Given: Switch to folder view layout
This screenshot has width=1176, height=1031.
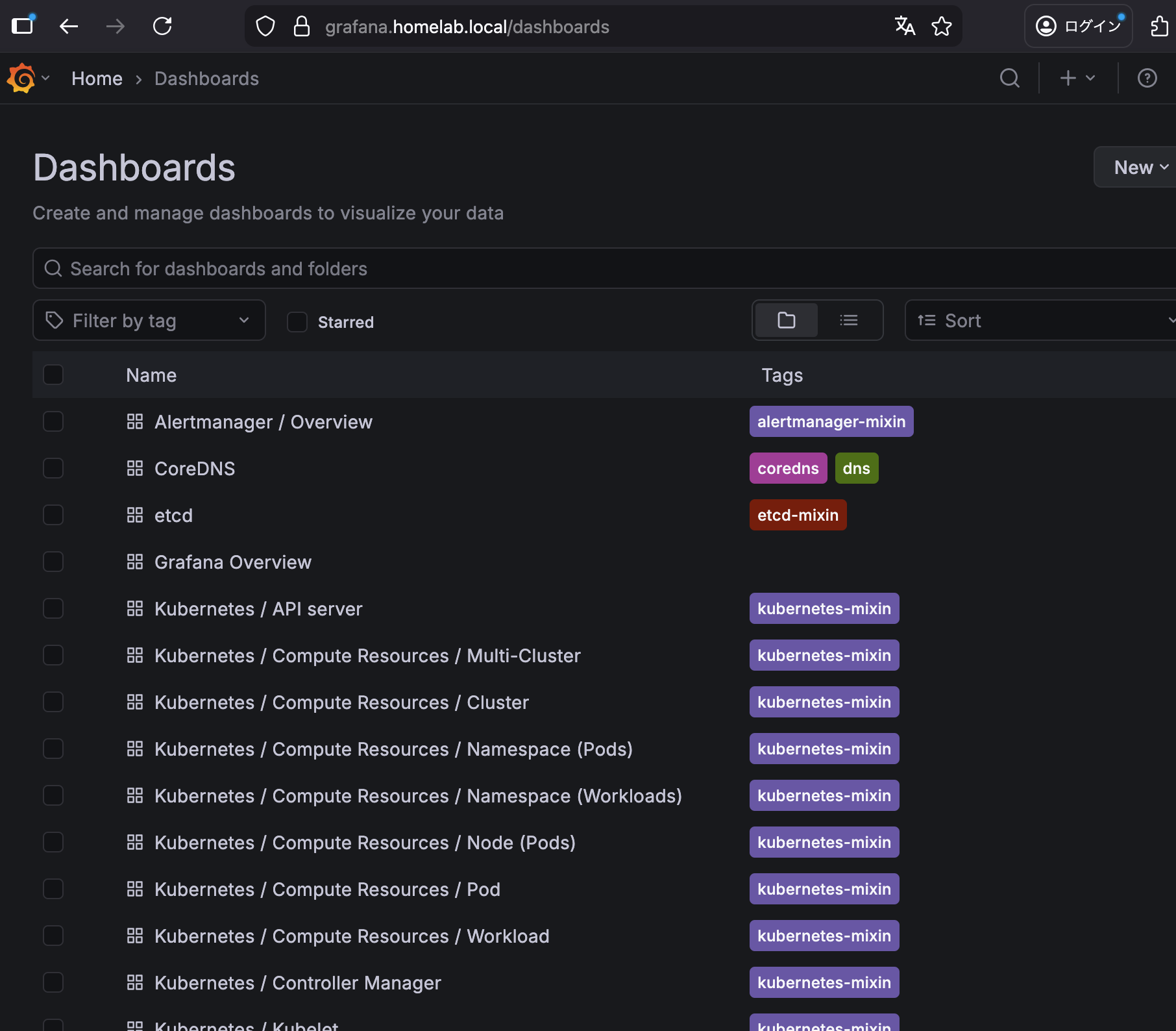Looking at the screenshot, I should pos(786,320).
